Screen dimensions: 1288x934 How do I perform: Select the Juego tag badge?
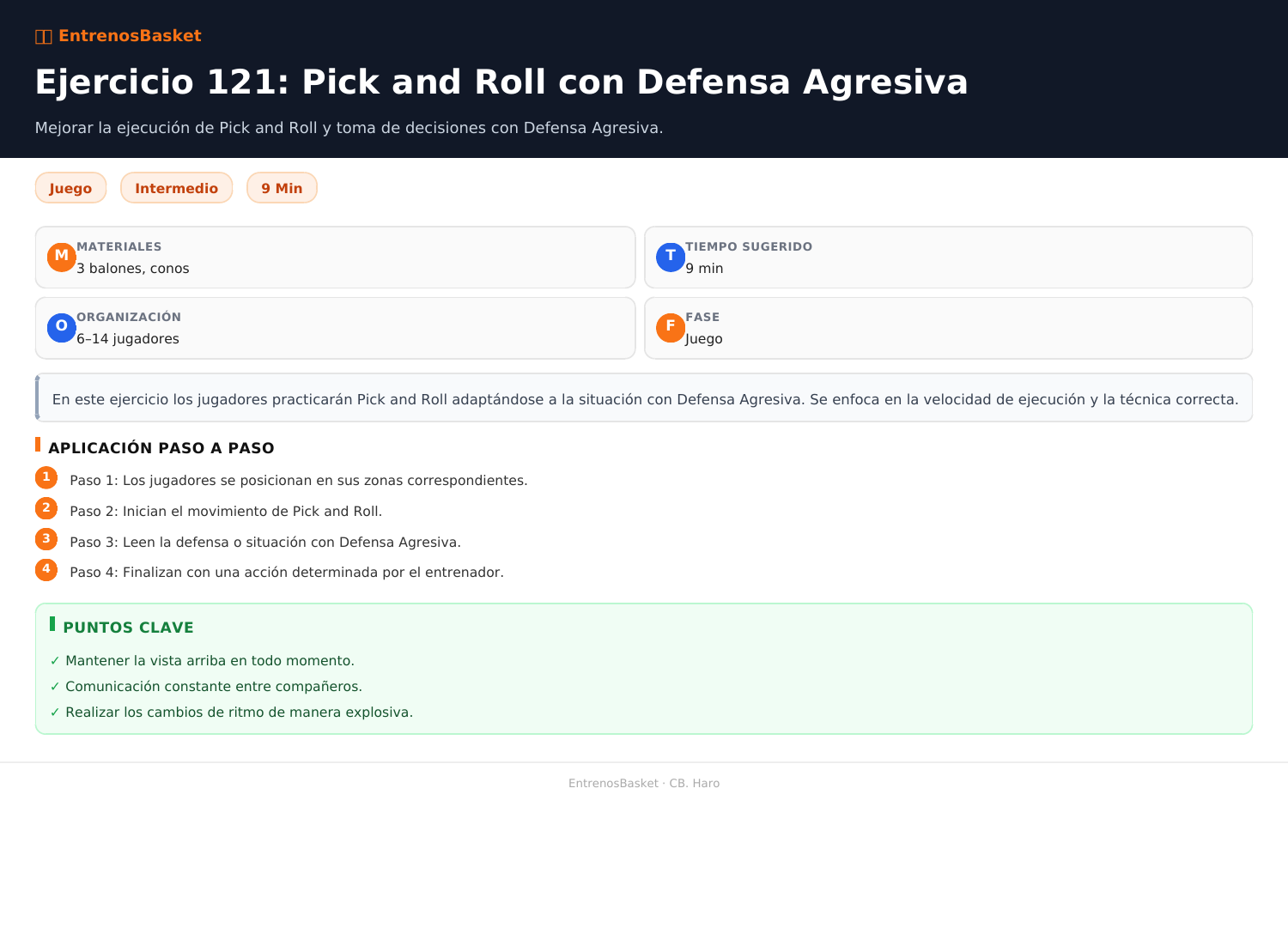tap(70, 188)
